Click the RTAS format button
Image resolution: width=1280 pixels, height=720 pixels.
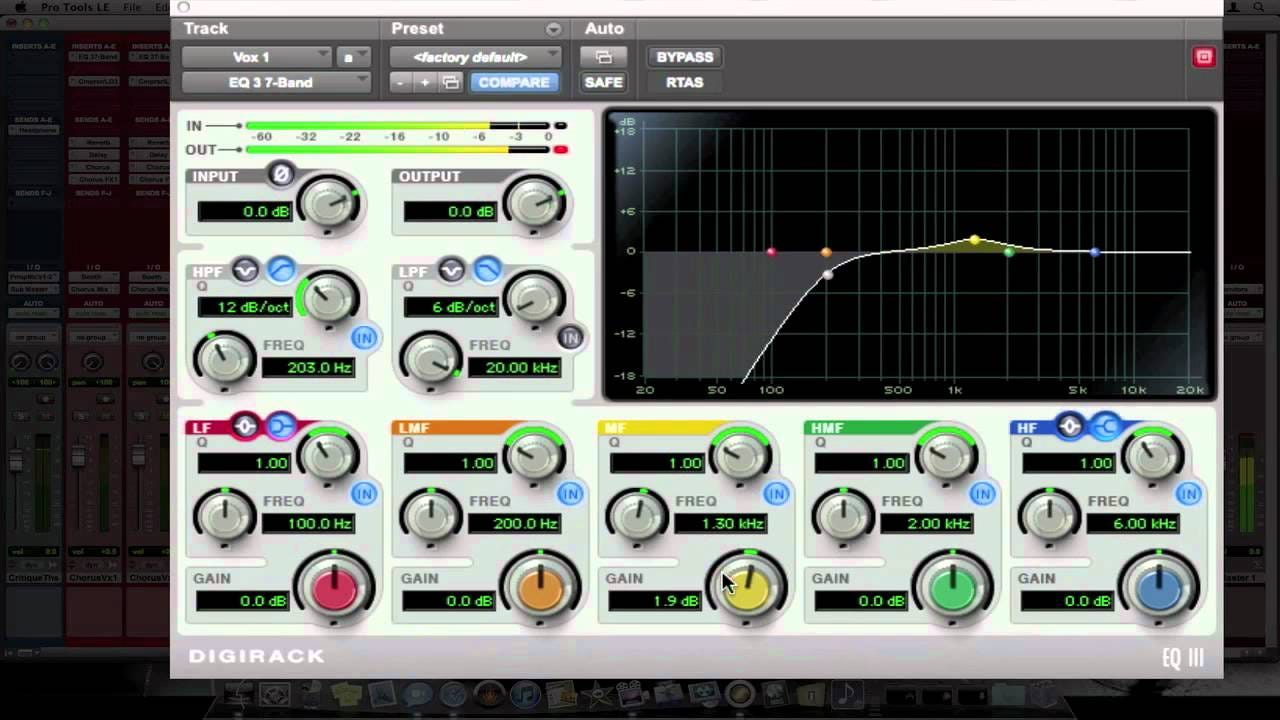click(685, 82)
